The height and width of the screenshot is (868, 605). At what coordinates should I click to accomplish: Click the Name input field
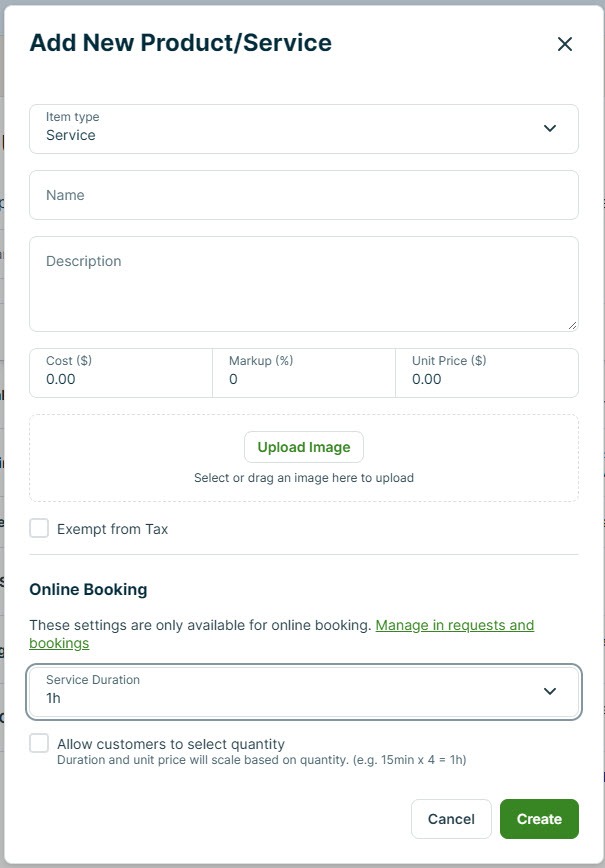(x=304, y=195)
